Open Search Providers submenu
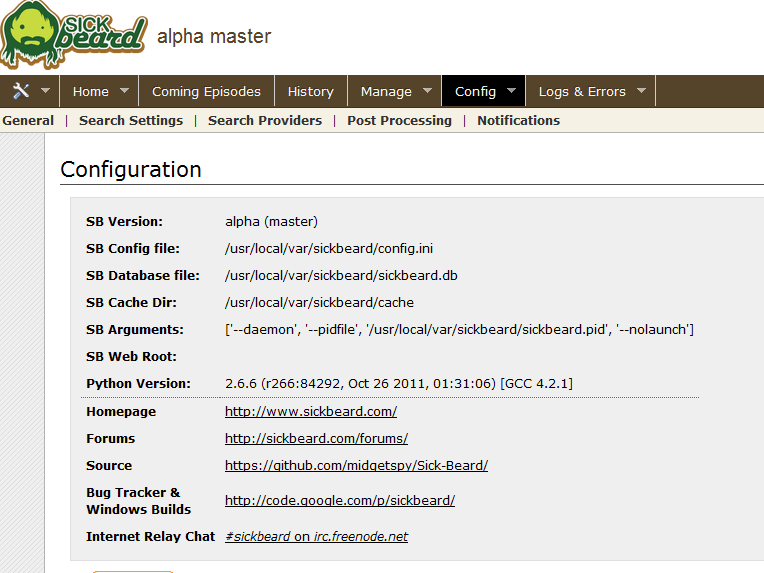The image size is (764, 573). click(x=265, y=120)
